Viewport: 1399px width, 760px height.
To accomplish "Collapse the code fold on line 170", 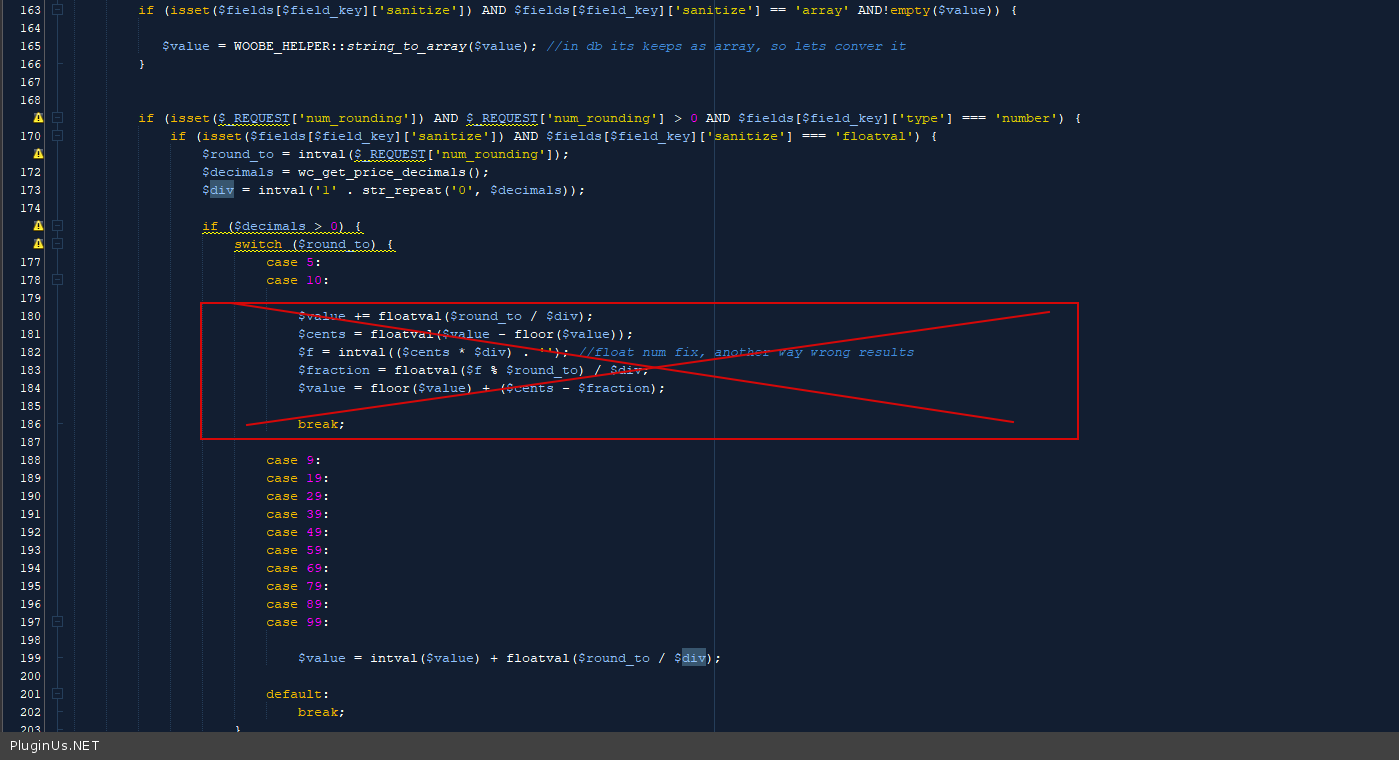I will (57, 136).
